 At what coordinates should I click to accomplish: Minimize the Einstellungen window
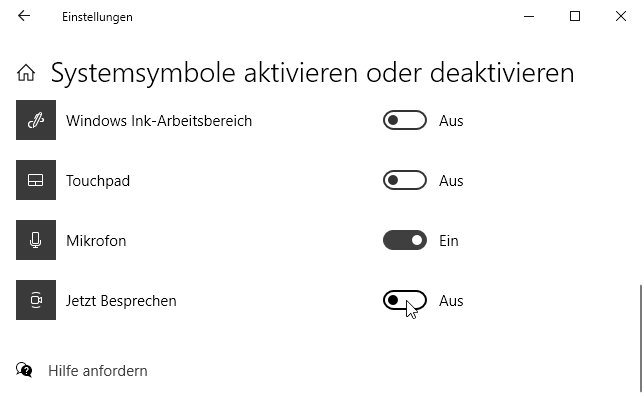pyautogui.click(x=529, y=16)
